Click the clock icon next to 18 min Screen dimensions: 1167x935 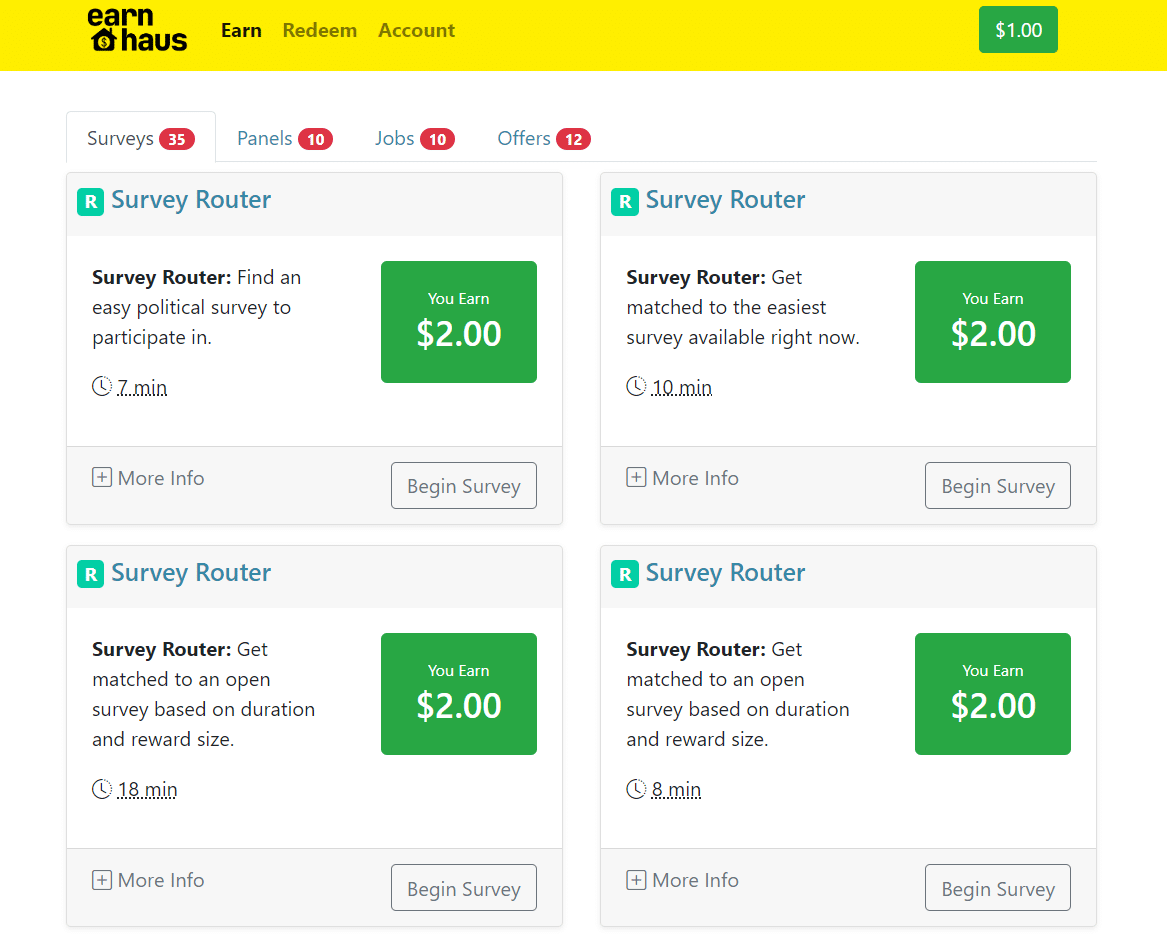coord(101,788)
